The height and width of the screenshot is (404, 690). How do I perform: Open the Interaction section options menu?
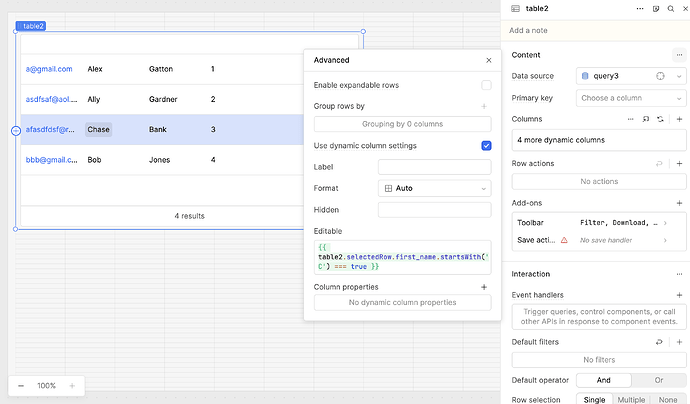[679, 274]
